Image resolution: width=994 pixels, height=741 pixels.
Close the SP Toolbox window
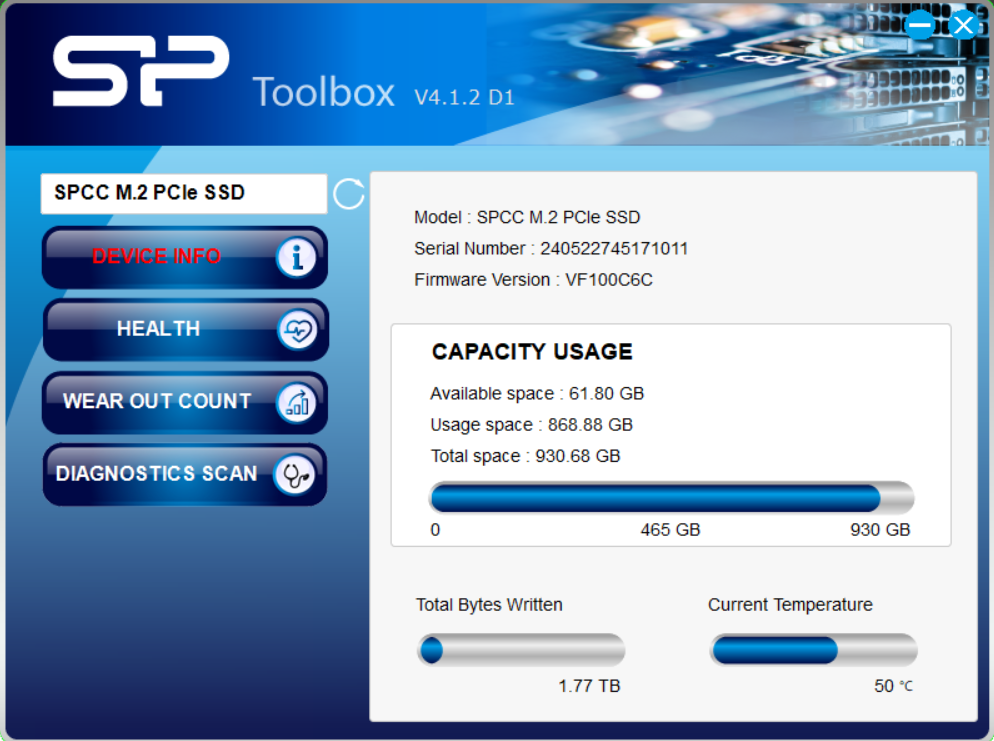963,25
